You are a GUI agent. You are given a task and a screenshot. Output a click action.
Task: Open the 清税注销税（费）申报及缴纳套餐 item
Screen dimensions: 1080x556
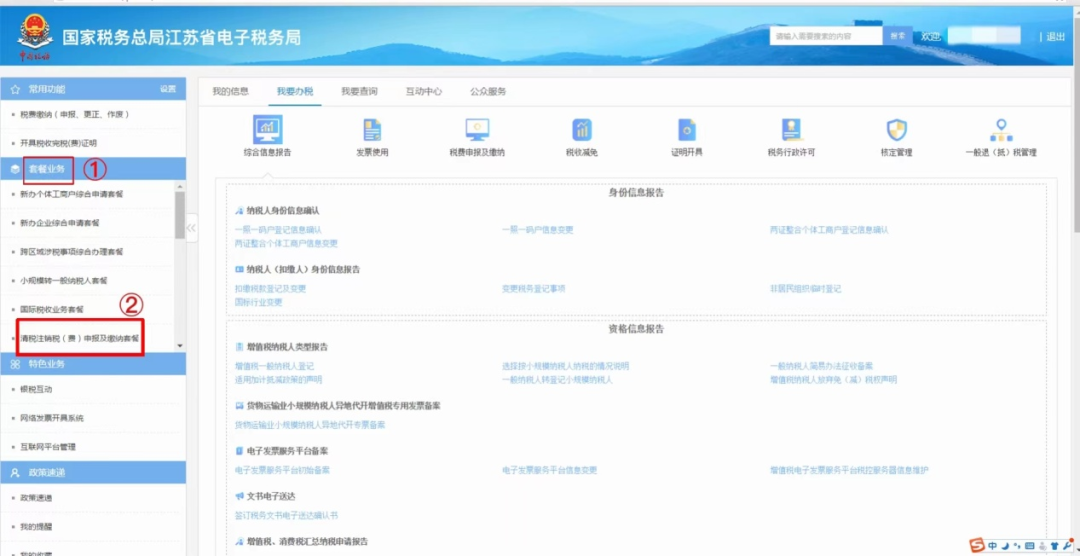coord(80,339)
